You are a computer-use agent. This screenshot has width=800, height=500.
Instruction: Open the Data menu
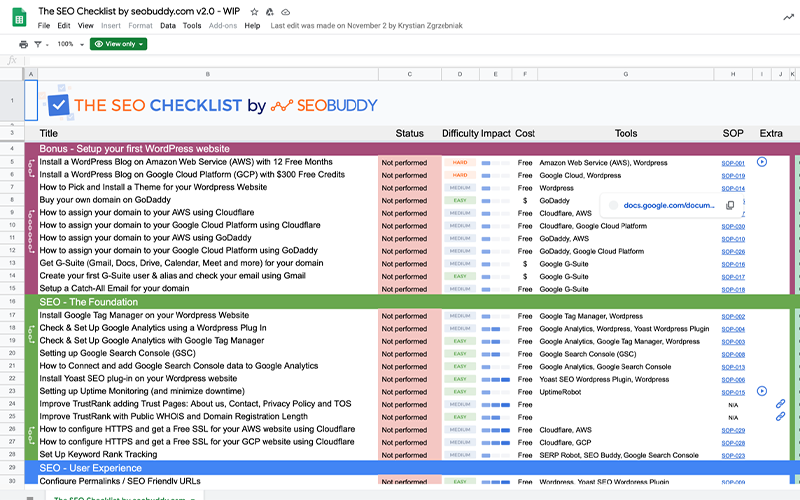[x=168, y=26]
